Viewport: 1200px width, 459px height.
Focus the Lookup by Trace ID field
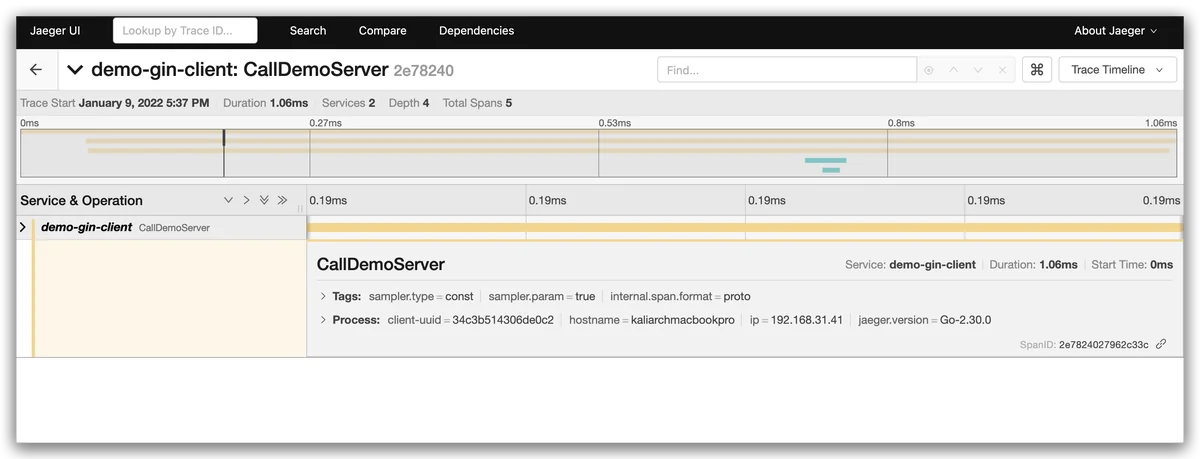tap(185, 31)
